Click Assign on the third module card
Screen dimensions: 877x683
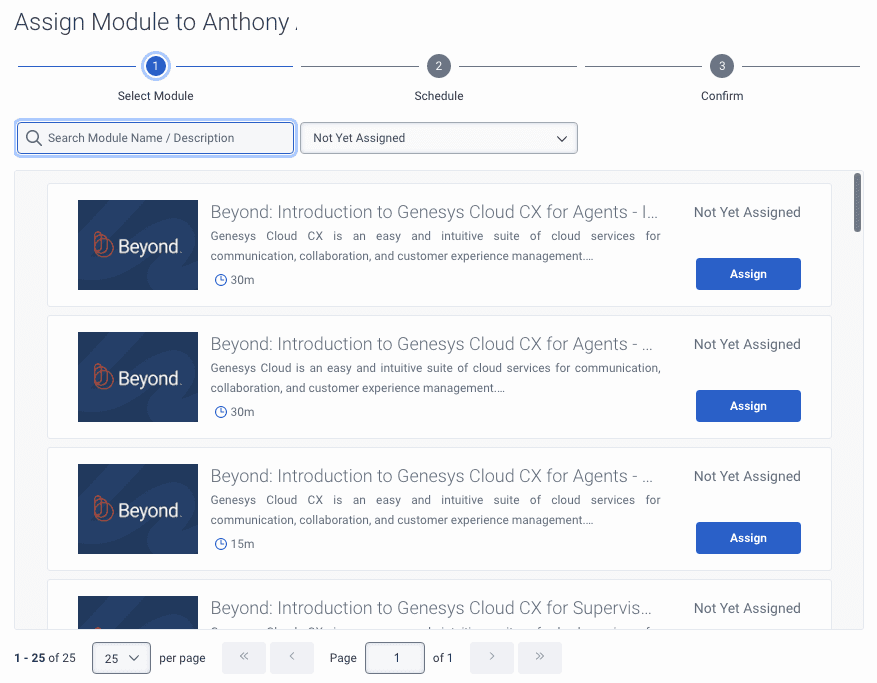pos(748,537)
